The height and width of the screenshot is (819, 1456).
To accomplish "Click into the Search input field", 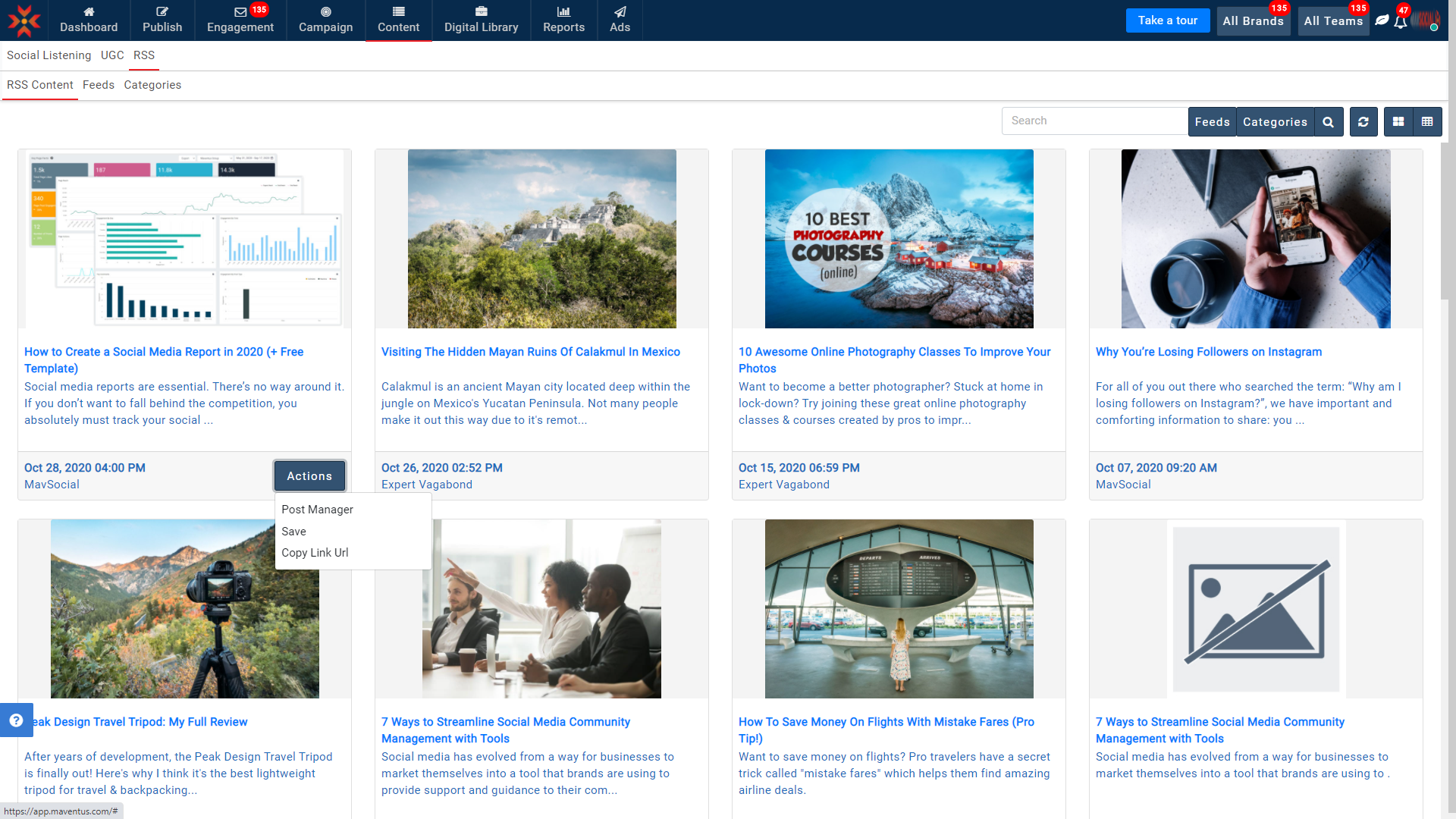I will pos(1094,121).
